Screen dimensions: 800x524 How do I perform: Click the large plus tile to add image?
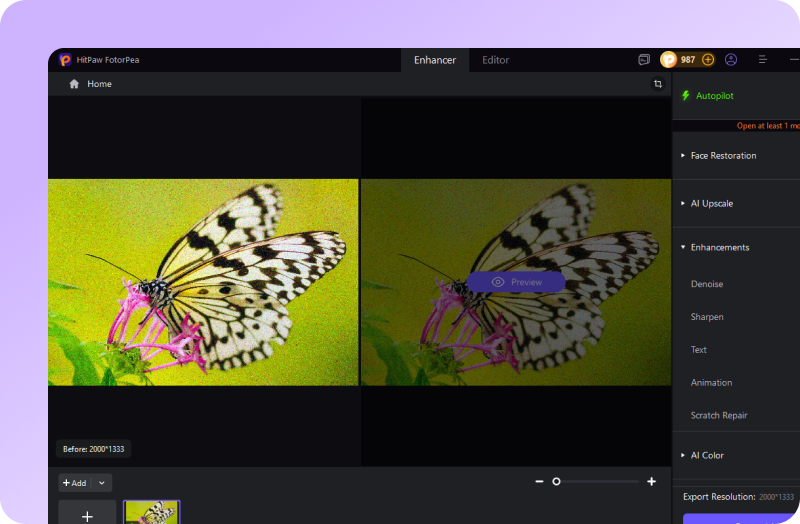coord(87,512)
